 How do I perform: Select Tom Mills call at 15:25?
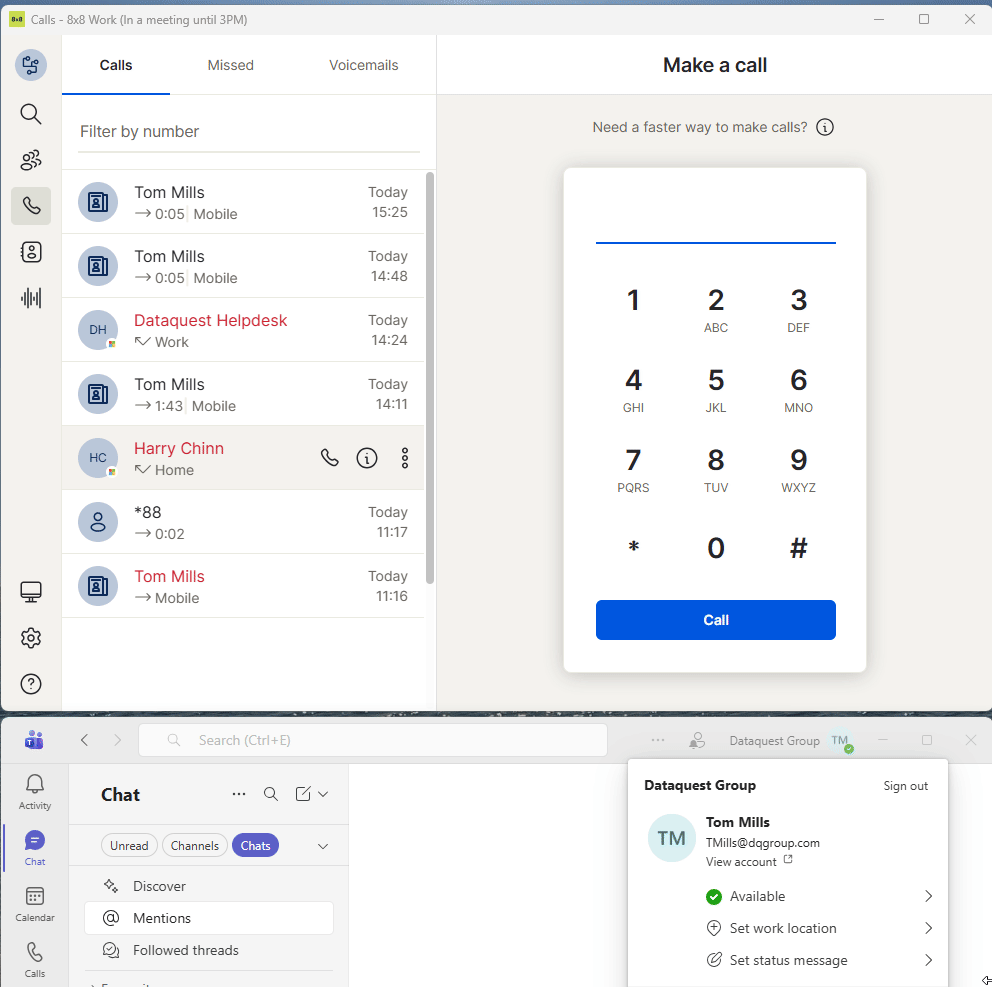point(243,202)
